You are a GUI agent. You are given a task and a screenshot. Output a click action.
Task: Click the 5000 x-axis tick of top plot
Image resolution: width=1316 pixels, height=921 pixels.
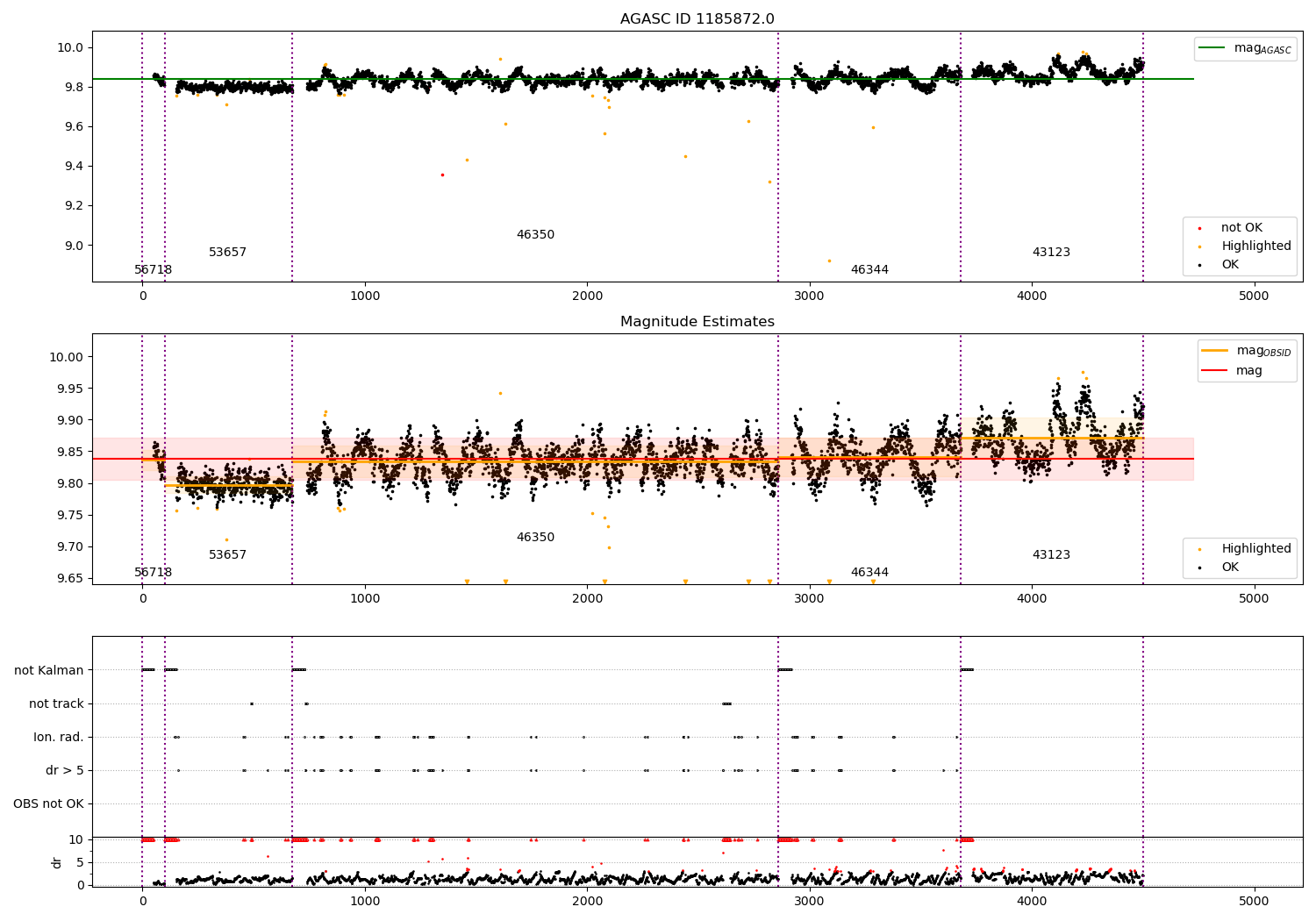1254,296
